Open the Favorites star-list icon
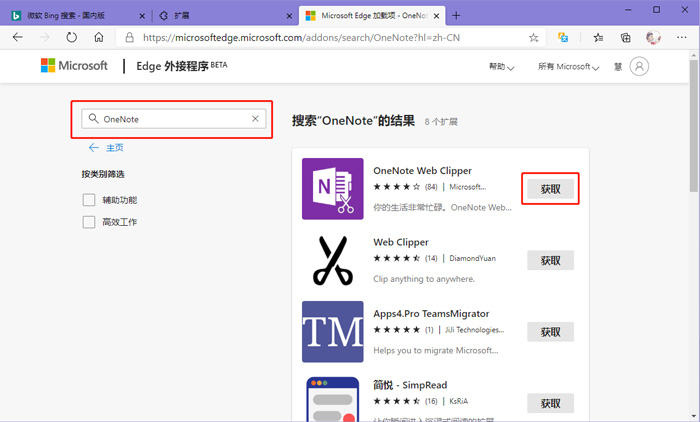700x422 pixels. (598, 37)
